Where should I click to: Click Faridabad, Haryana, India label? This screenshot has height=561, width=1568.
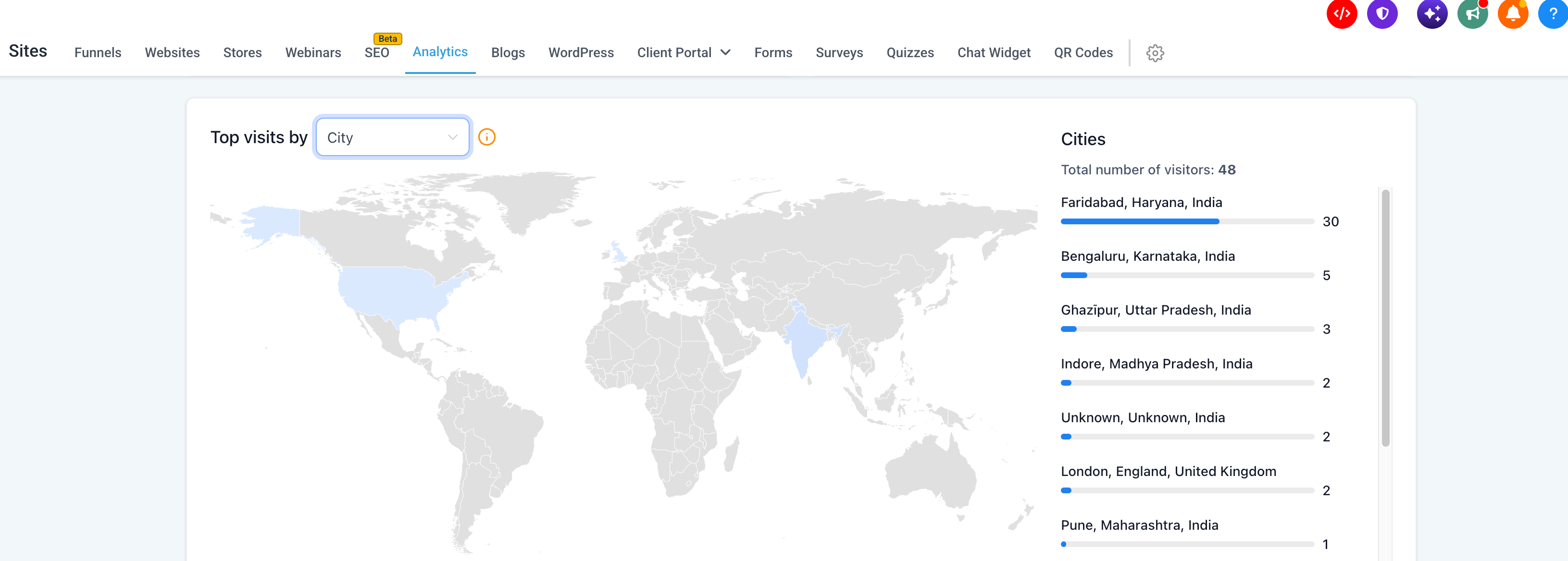pyautogui.click(x=1141, y=203)
